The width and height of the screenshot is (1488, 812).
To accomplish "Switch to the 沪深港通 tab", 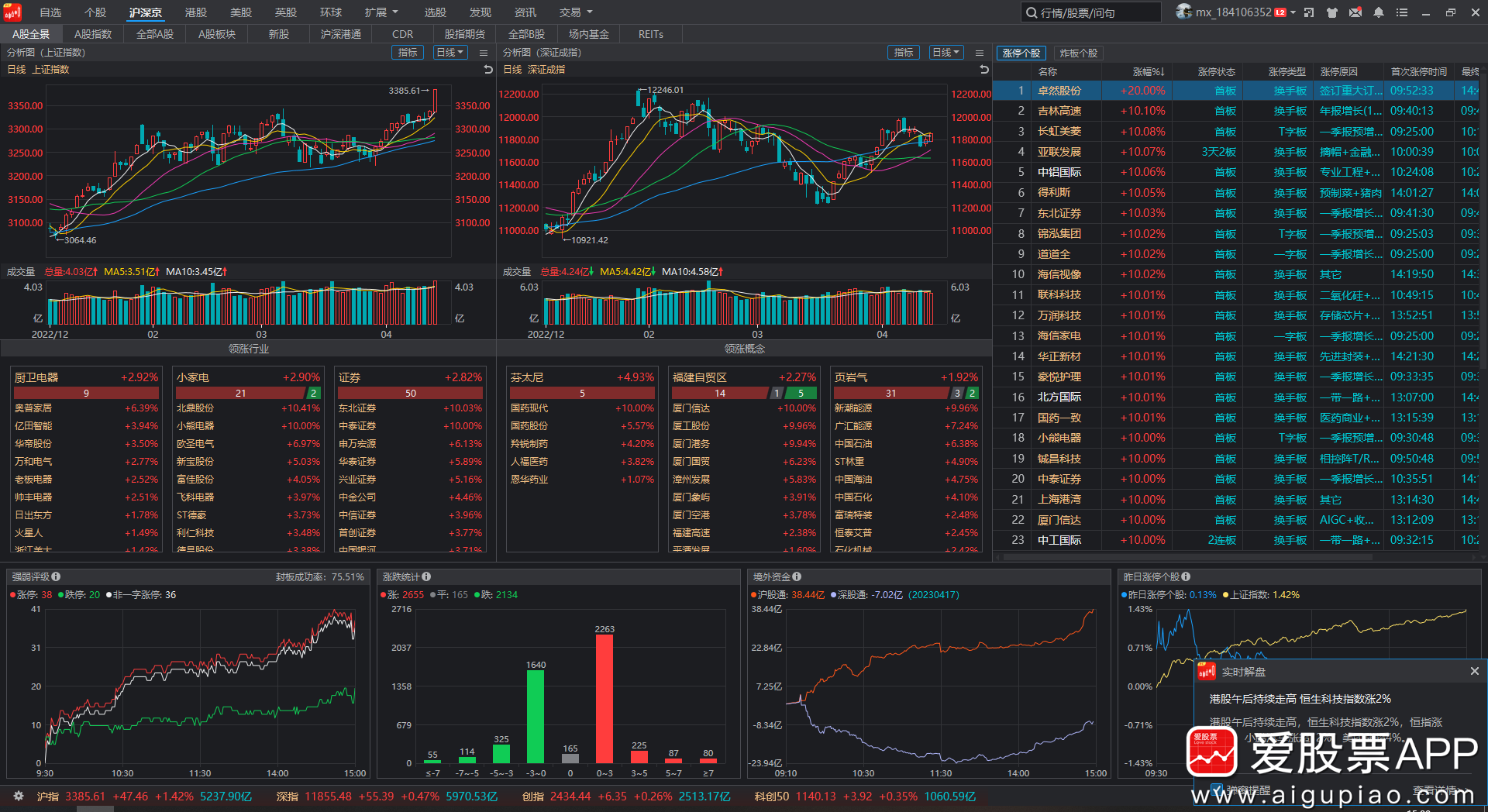I will tap(341, 34).
